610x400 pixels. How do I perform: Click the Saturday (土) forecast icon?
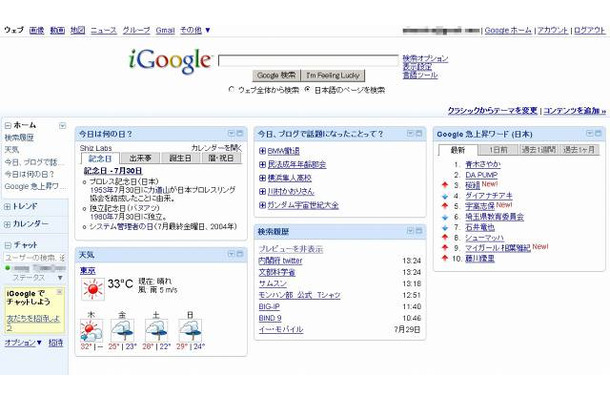click(x=156, y=331)
